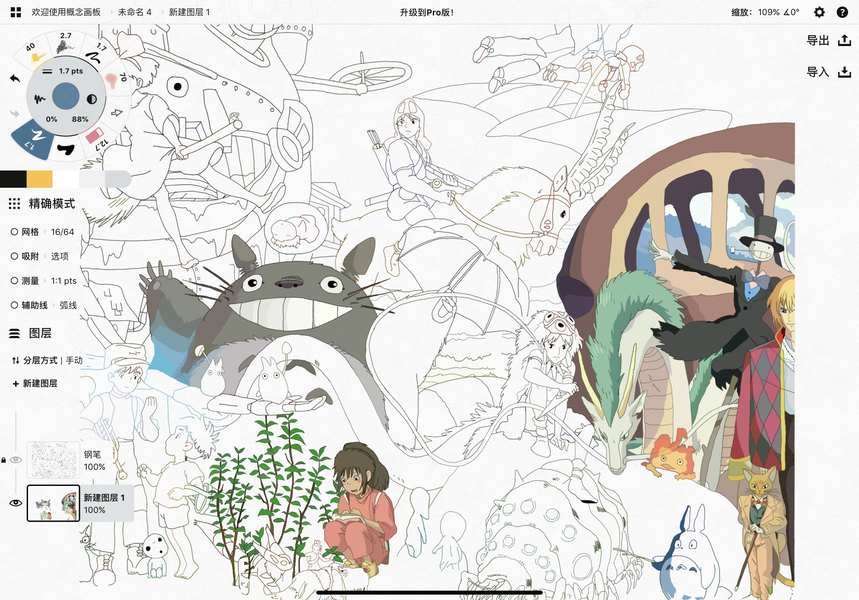
Task: Click 新建图层 1 layer 100% opacity text
Action: [x=94, y=510]
